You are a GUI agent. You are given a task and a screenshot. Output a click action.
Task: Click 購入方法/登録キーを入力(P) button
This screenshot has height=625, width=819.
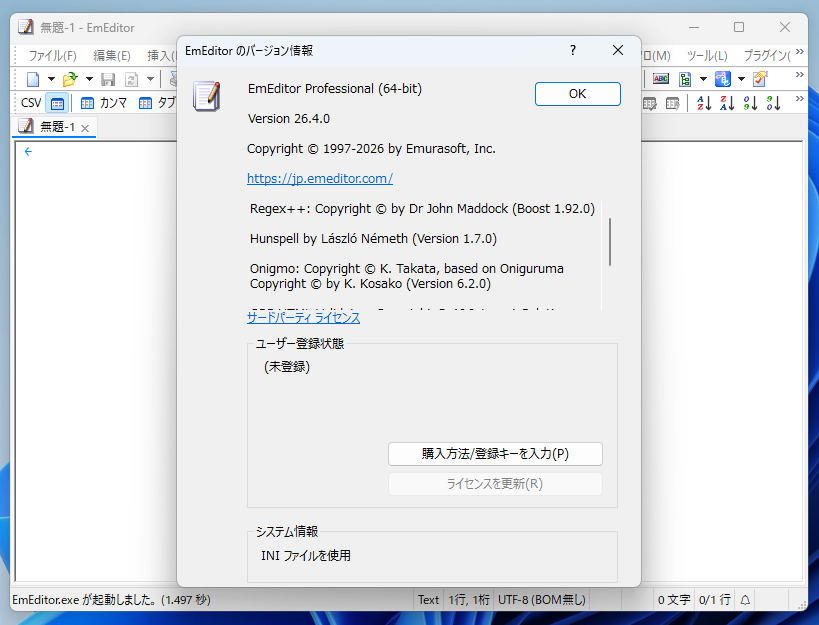495,454
